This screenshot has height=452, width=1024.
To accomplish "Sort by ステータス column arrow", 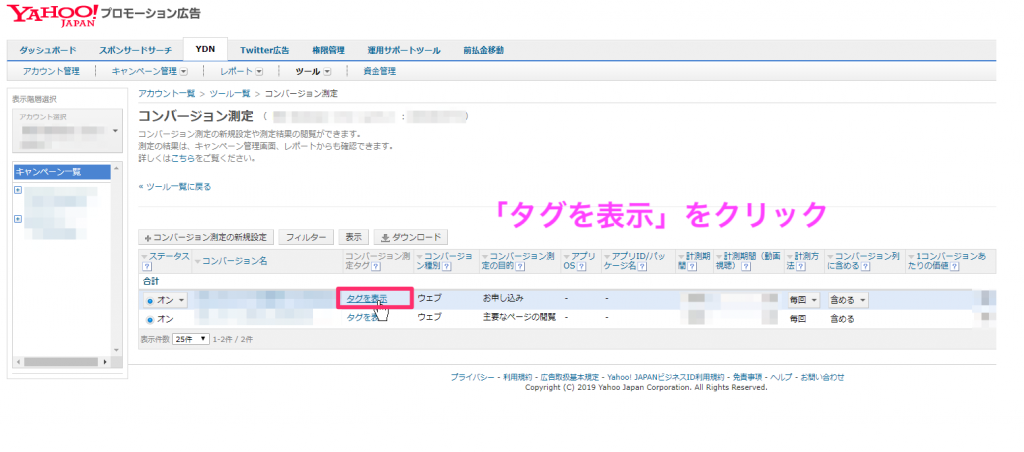I will click(x=145, y=257).
